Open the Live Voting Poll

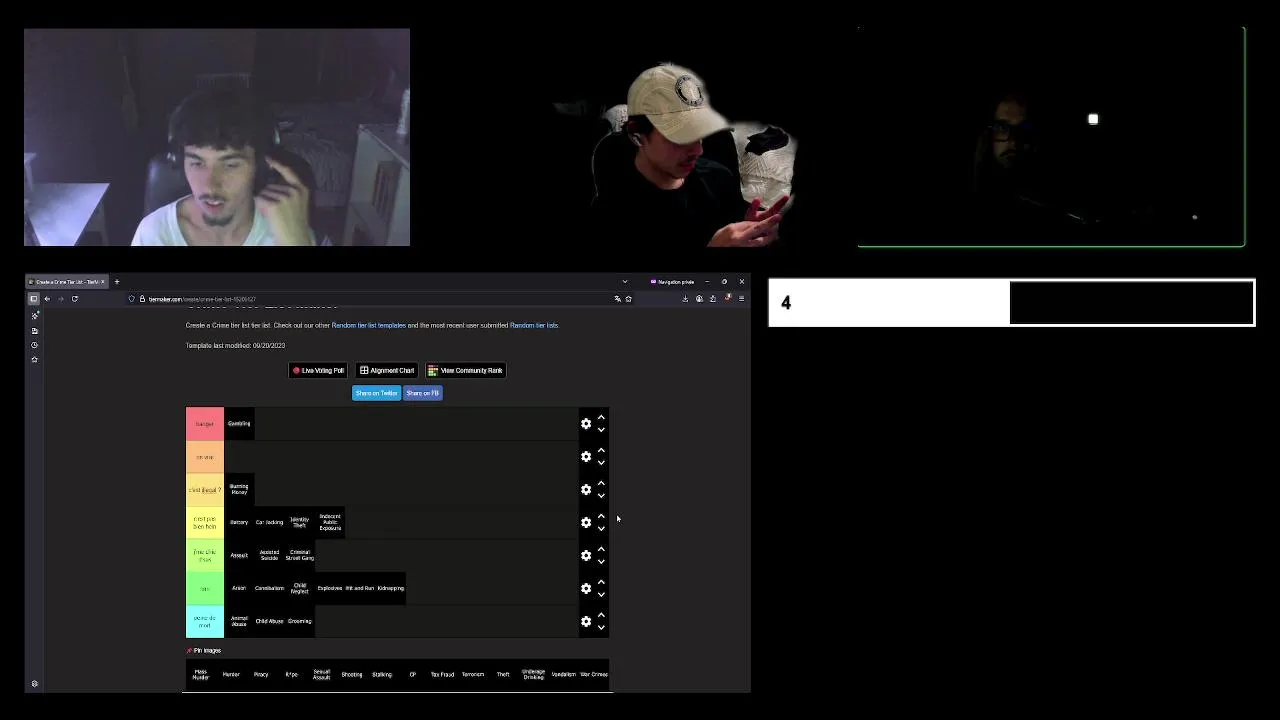318,371
